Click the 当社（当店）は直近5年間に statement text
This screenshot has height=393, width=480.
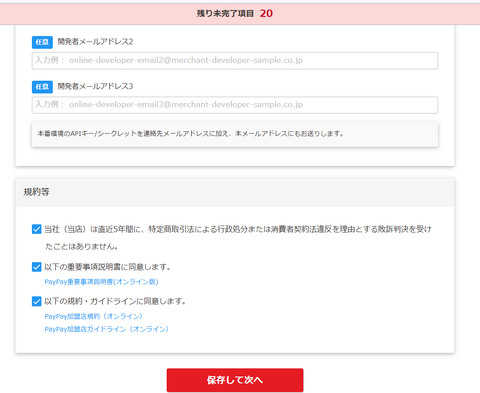tap(238, 238)
